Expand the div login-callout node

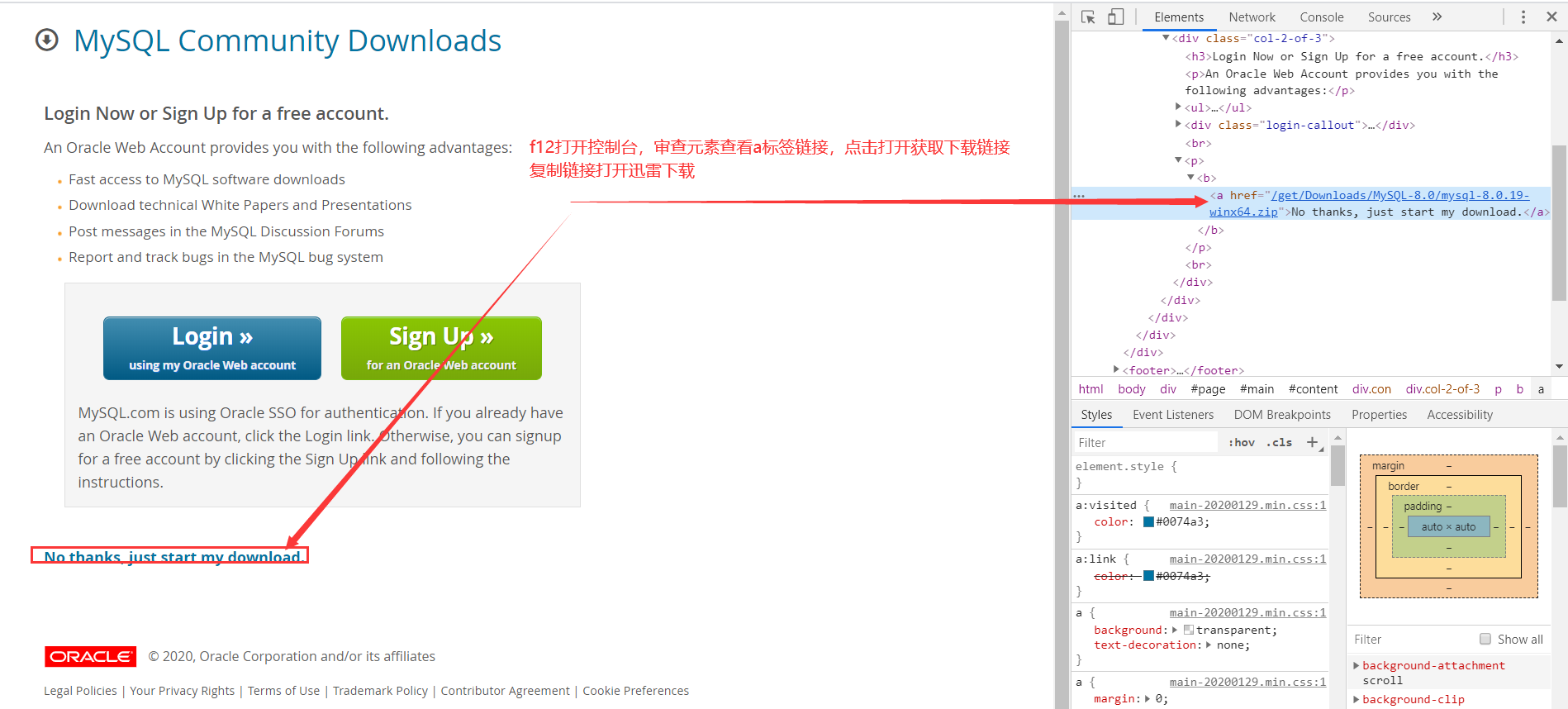pos(1178,124)
